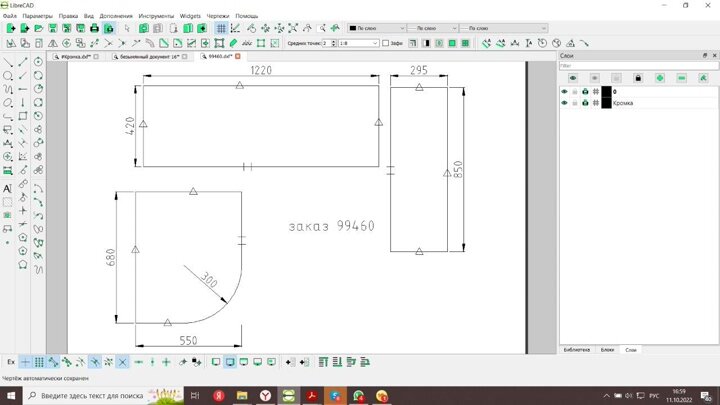Toggle free snap crosshair button
720x405 pixels.
click(25, 362)
